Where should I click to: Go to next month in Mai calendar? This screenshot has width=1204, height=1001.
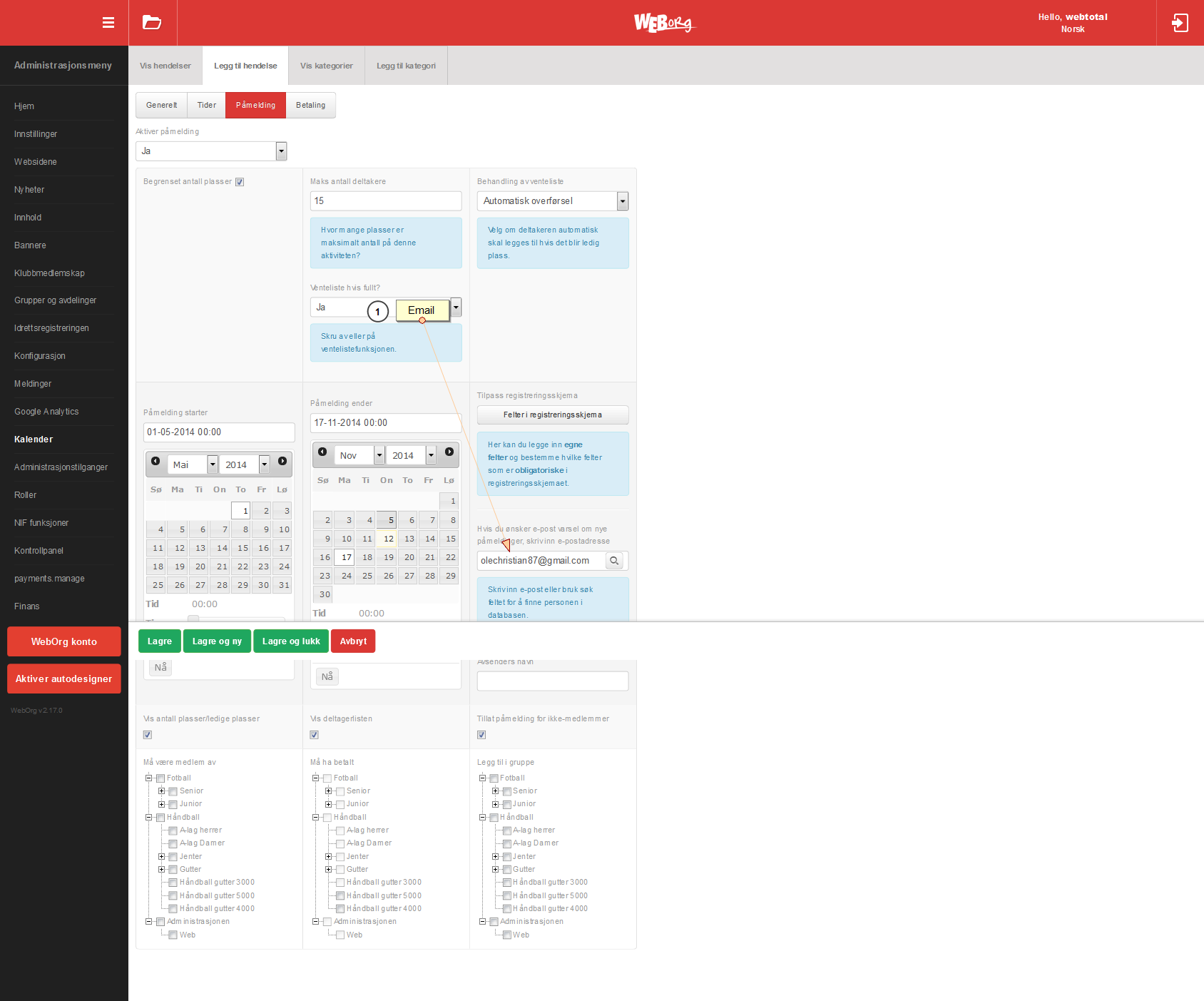click(282, 461)
